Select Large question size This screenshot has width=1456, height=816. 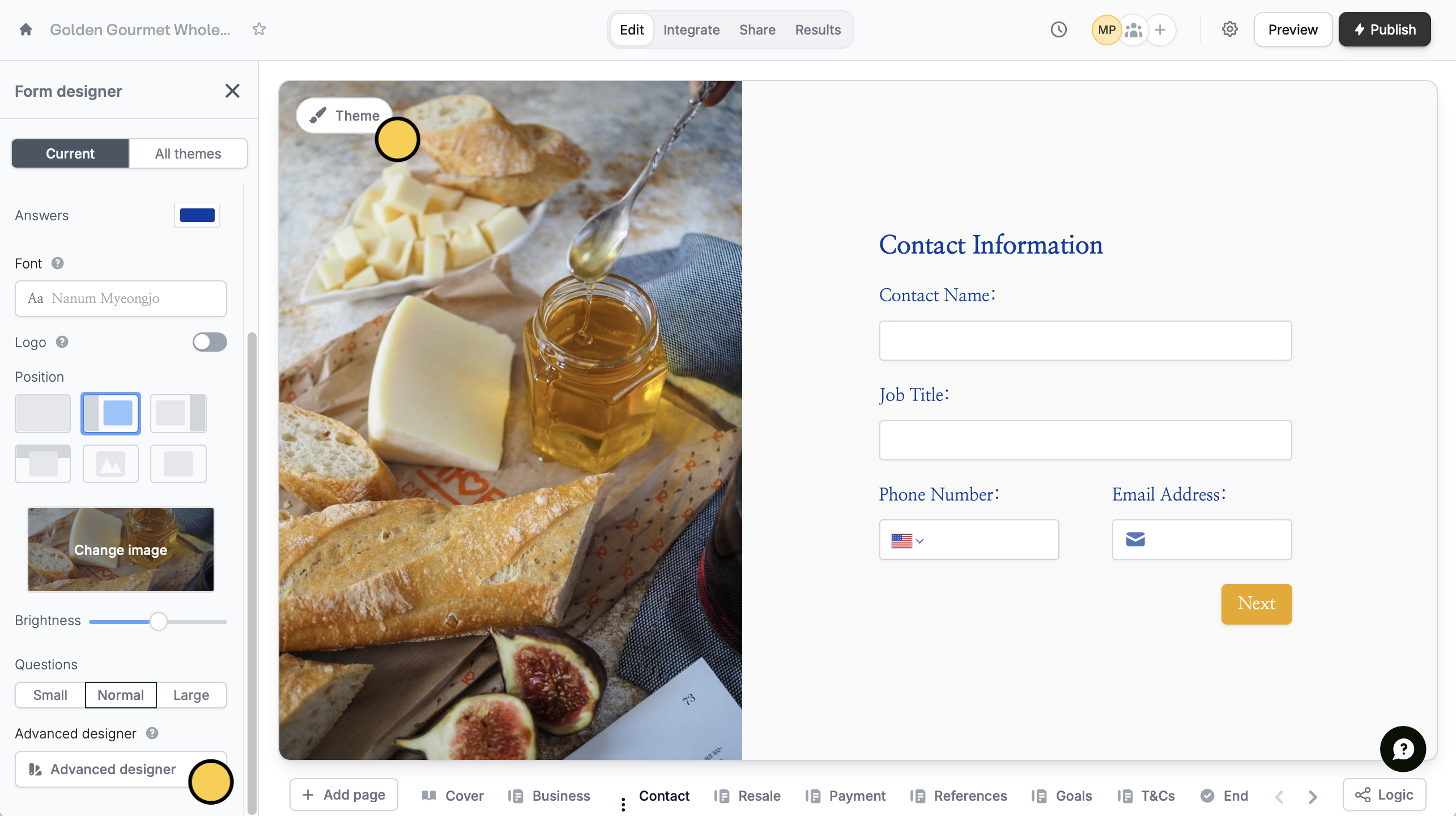tap(191, 695)
